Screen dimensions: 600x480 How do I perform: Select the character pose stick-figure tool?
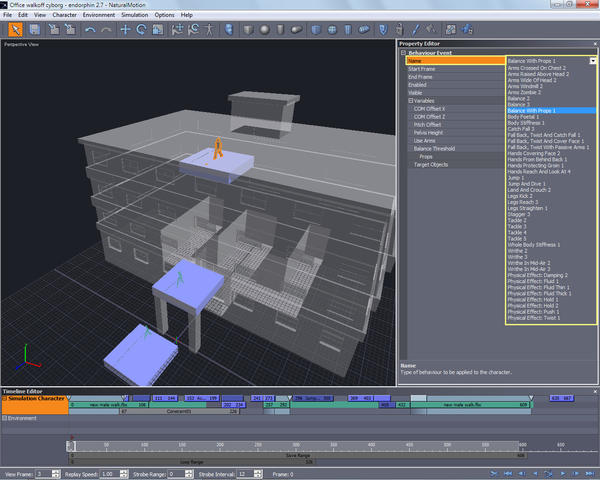click(209, 30)
